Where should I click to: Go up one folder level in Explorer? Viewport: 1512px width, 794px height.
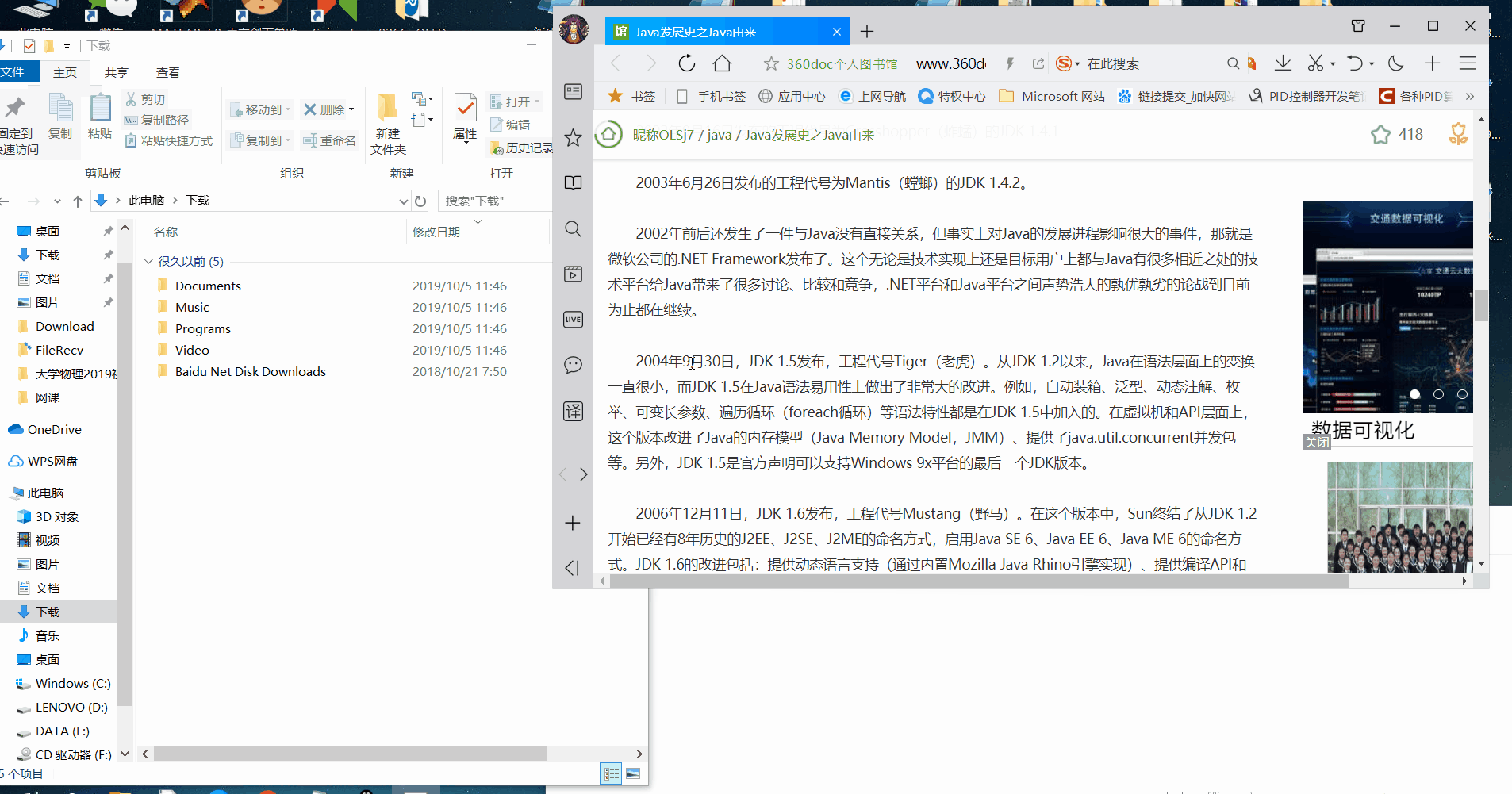[78, 201]
